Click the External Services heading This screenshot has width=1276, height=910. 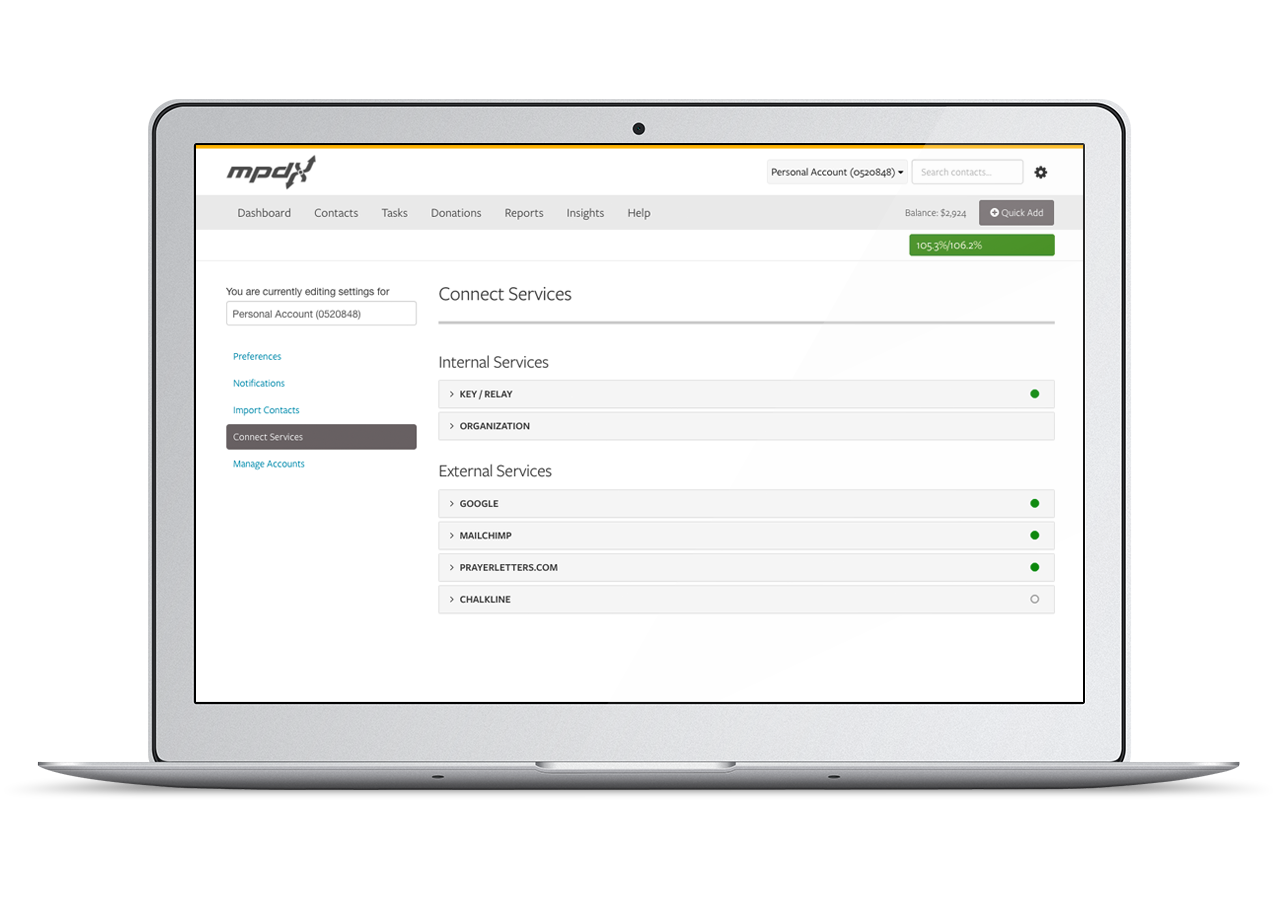point(495,471)
